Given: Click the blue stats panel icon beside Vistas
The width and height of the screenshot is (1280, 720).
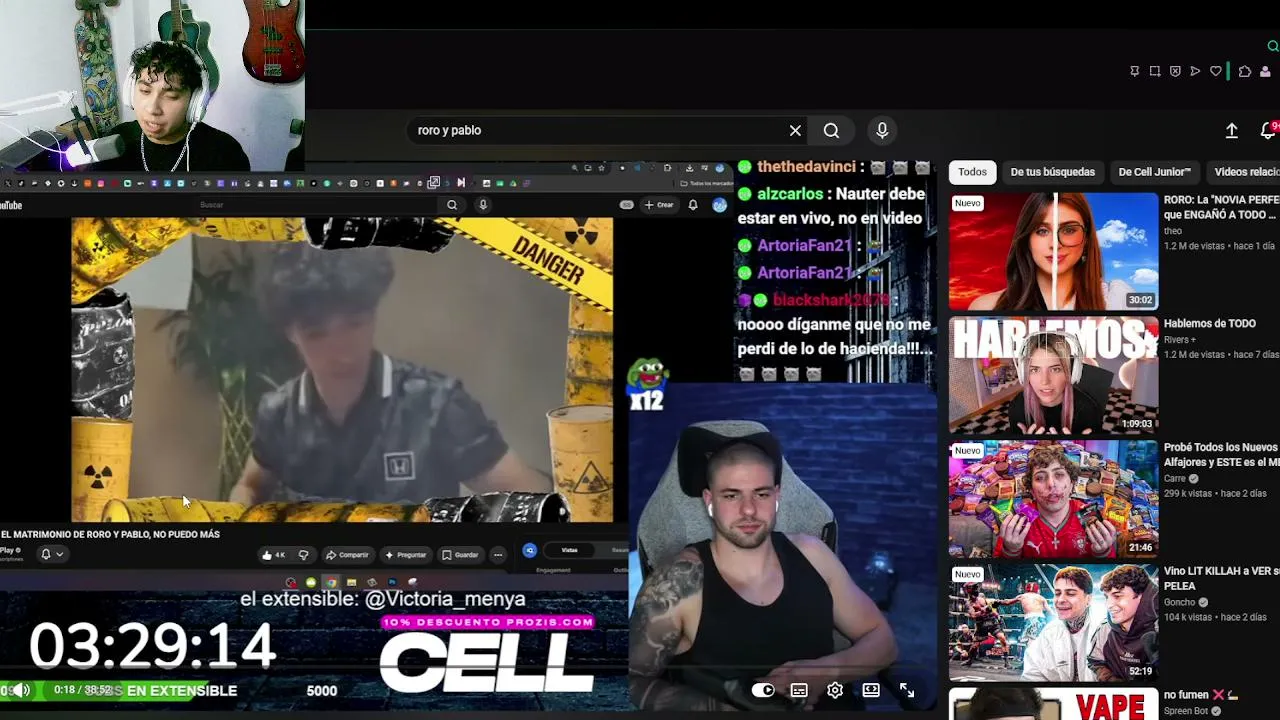Looking at the screenshot, I should pyautogui.click(x=530, y=550).
